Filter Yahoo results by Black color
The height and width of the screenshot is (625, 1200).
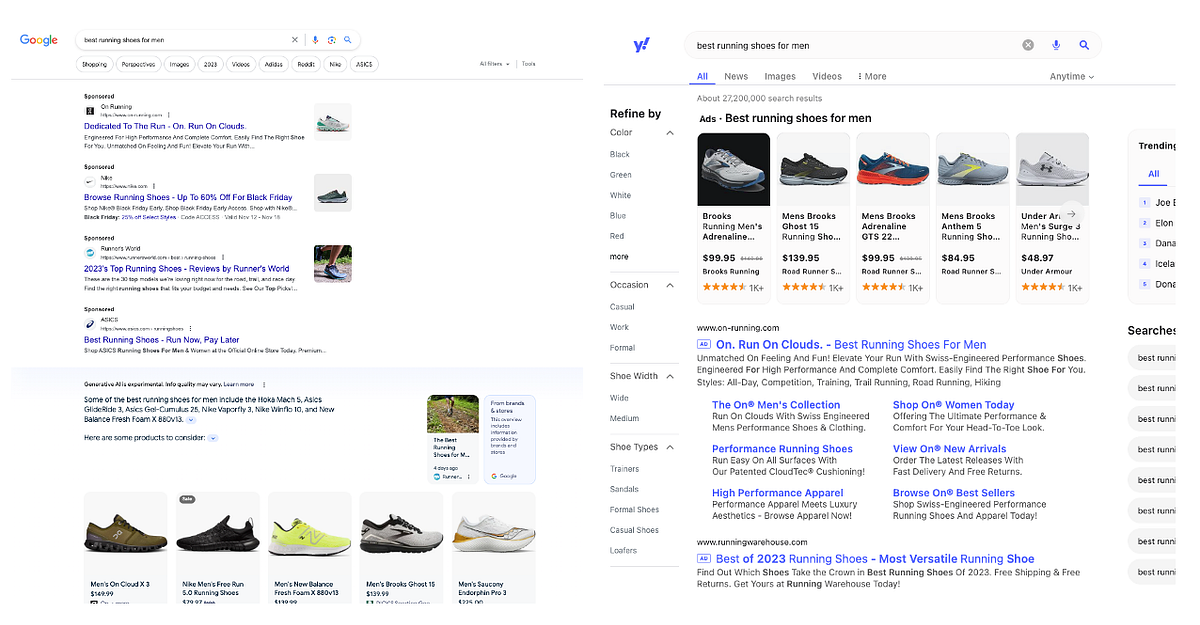point(619,154)
